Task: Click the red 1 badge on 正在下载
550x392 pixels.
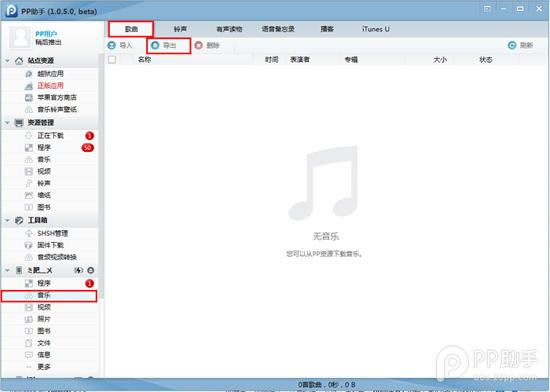Action: [x=89, y=136]
